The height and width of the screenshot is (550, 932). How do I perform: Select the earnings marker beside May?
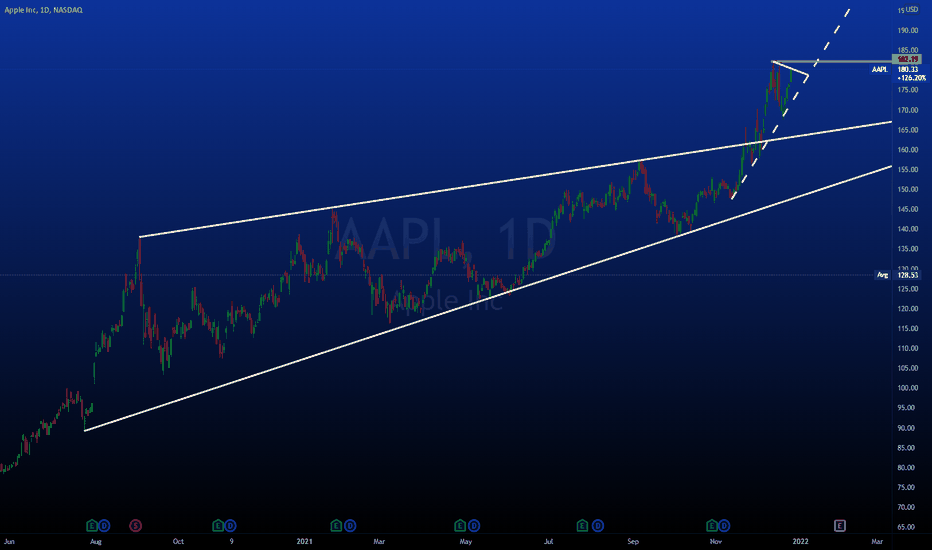pos(460,526)
